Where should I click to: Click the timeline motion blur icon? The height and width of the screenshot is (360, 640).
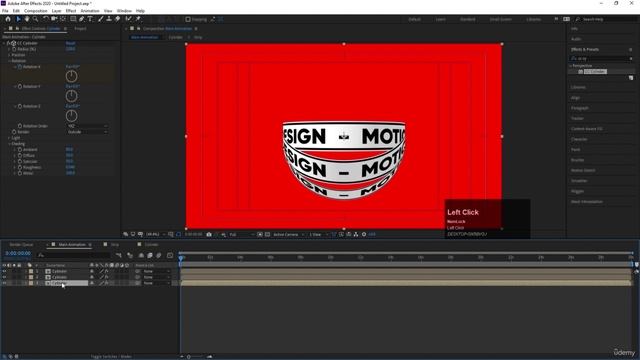[x=159, y=256]
